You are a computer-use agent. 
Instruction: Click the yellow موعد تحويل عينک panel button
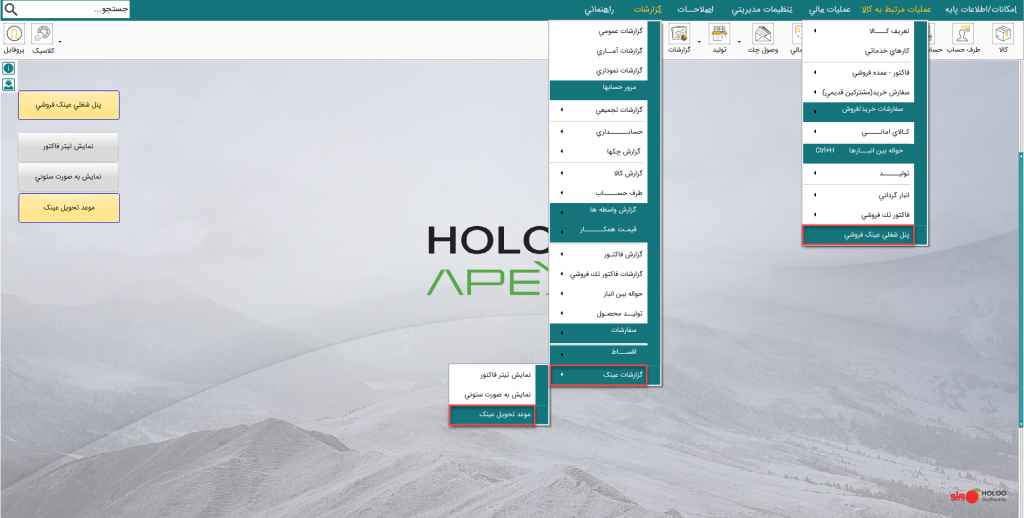(69, 208)
